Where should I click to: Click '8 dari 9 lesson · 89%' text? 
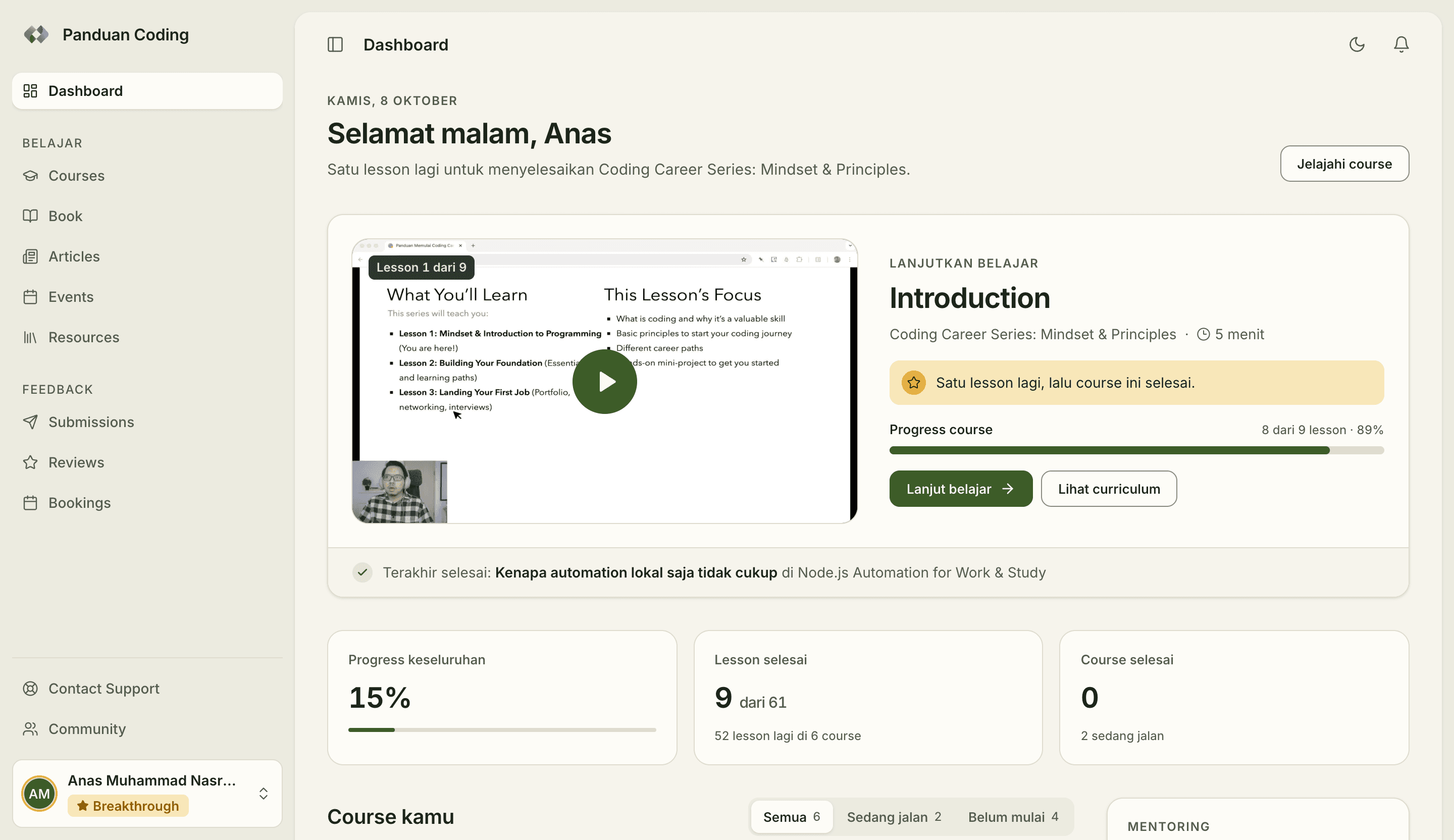[1322, 430]
